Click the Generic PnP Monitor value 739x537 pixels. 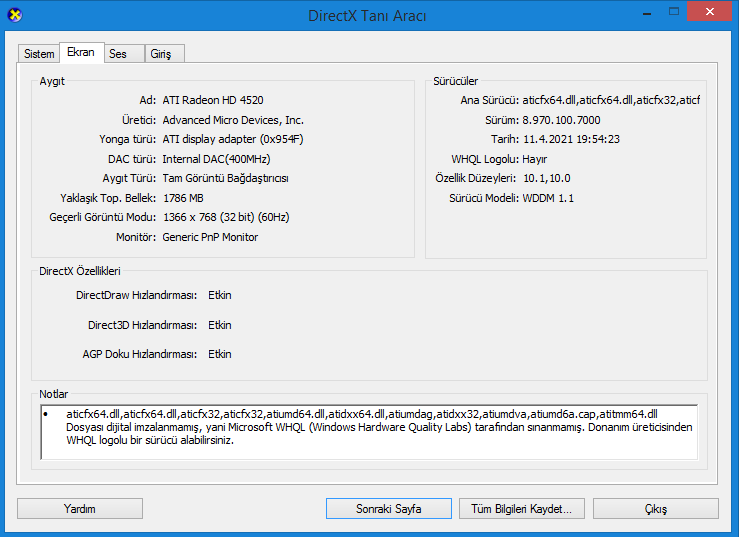pyautogui.click(x=210, y=237)
